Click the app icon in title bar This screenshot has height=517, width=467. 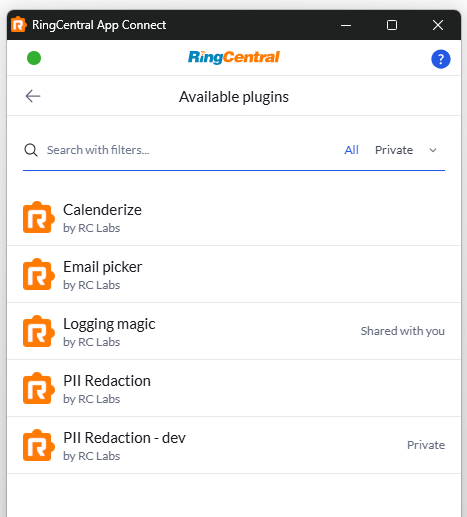[19, 25]
